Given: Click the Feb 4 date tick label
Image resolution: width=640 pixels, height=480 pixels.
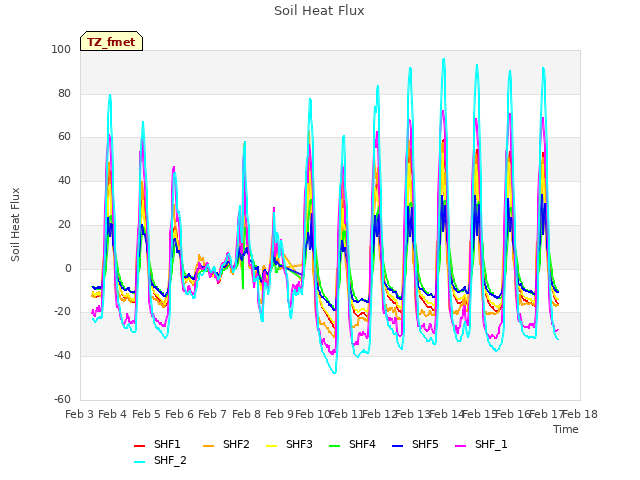Looking at the screenshot, I should (x=113, y=414).
